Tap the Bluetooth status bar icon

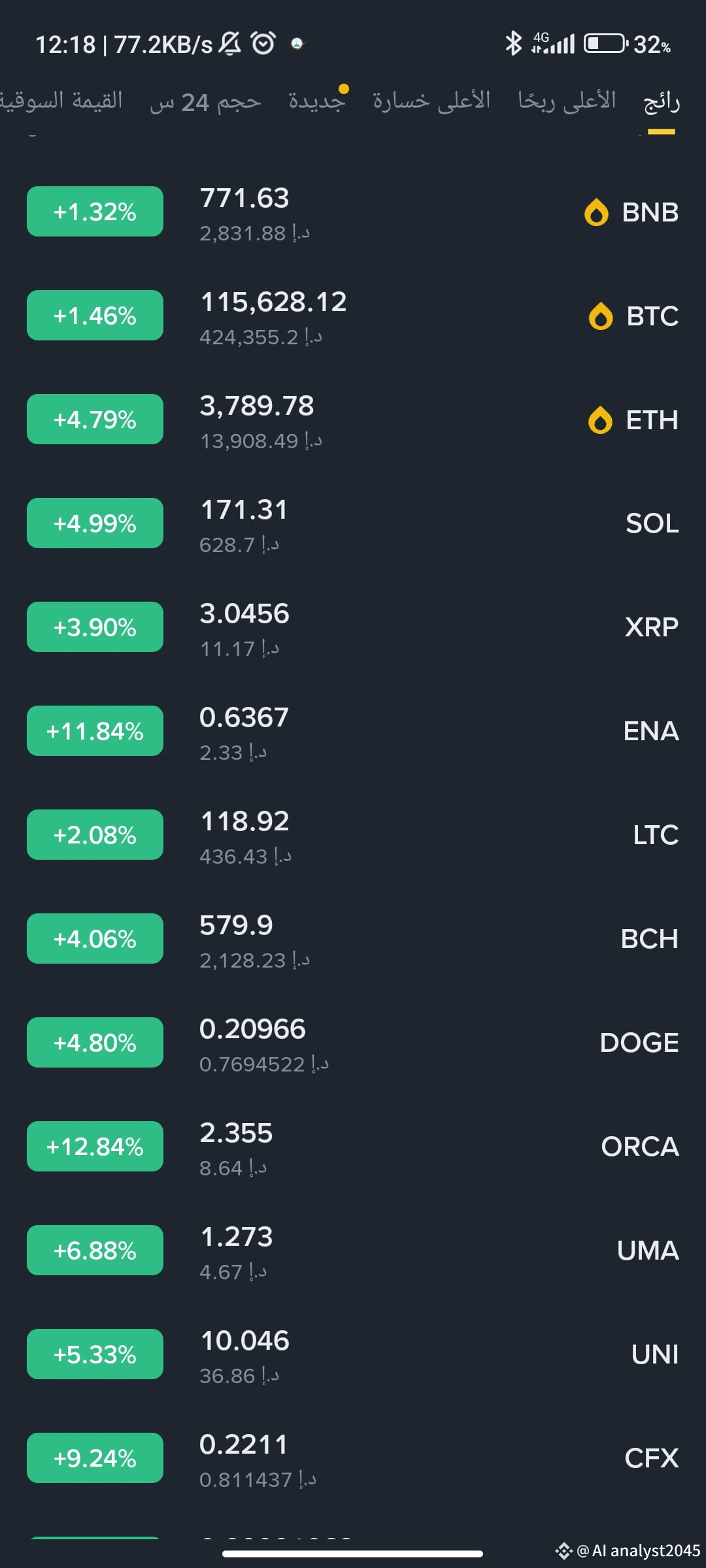point(513,44)
